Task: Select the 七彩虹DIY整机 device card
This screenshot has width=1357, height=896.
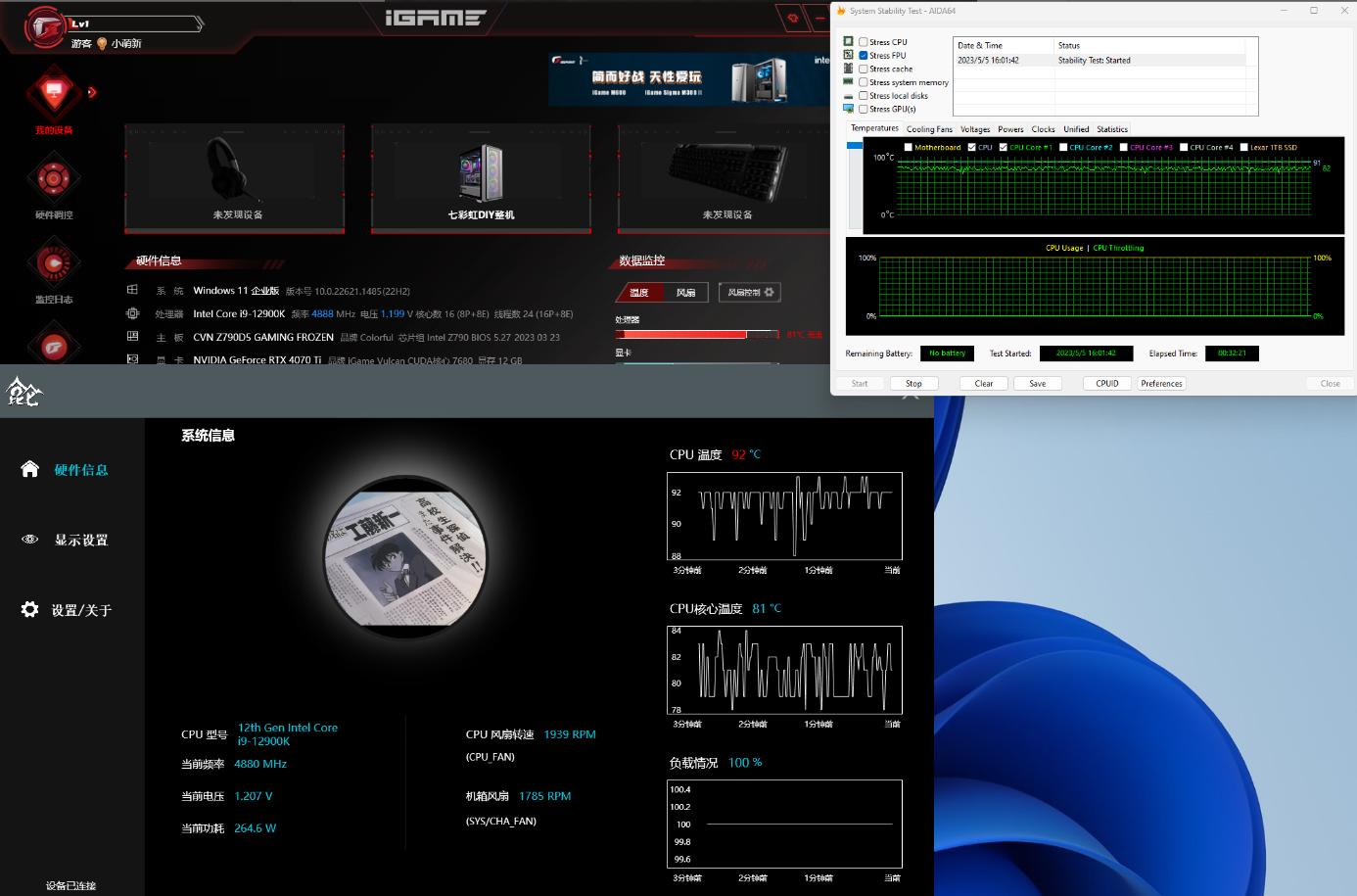Action: click(x=481, y=179)
